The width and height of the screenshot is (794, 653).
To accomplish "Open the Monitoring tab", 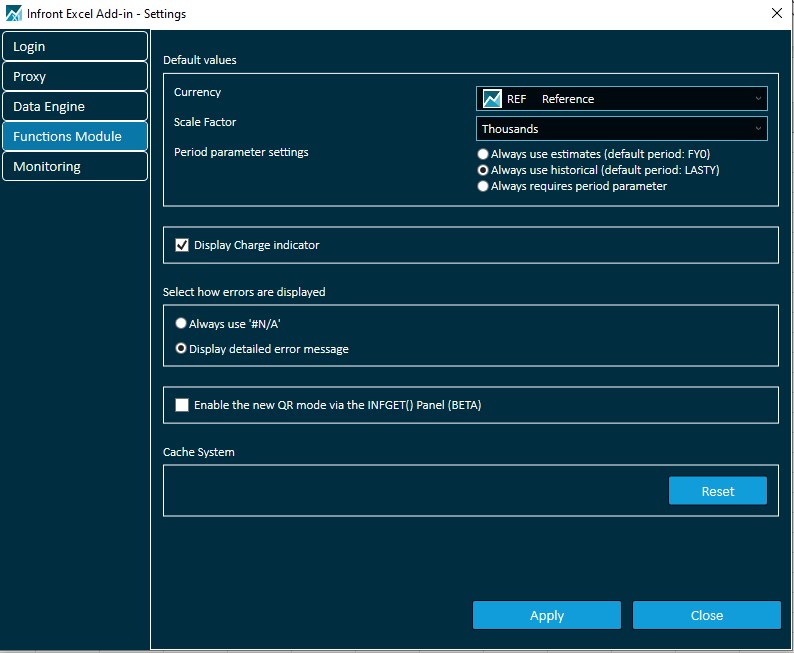I will [x=75, y=167].
